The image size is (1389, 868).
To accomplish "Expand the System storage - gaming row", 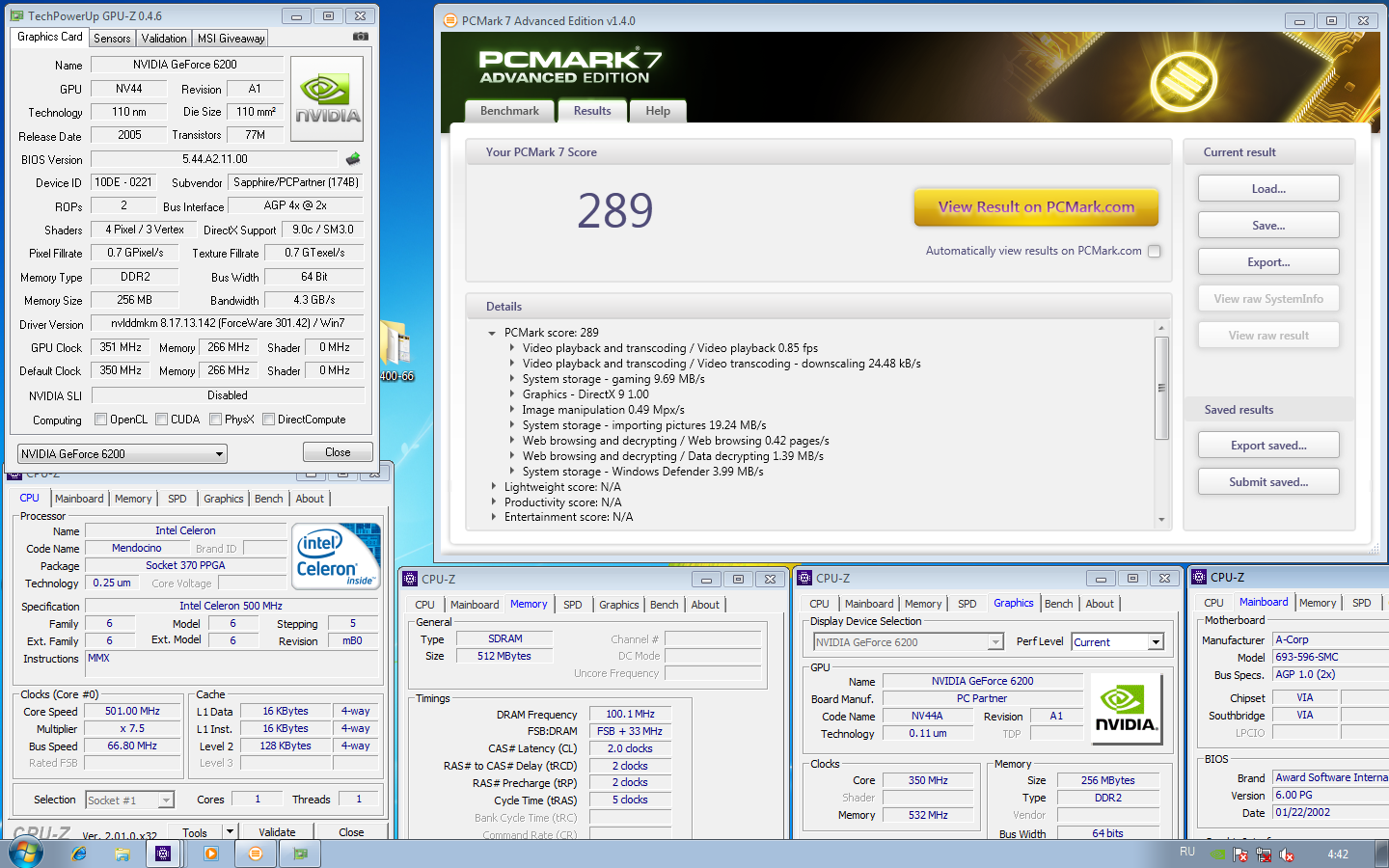I will (511, 379).
